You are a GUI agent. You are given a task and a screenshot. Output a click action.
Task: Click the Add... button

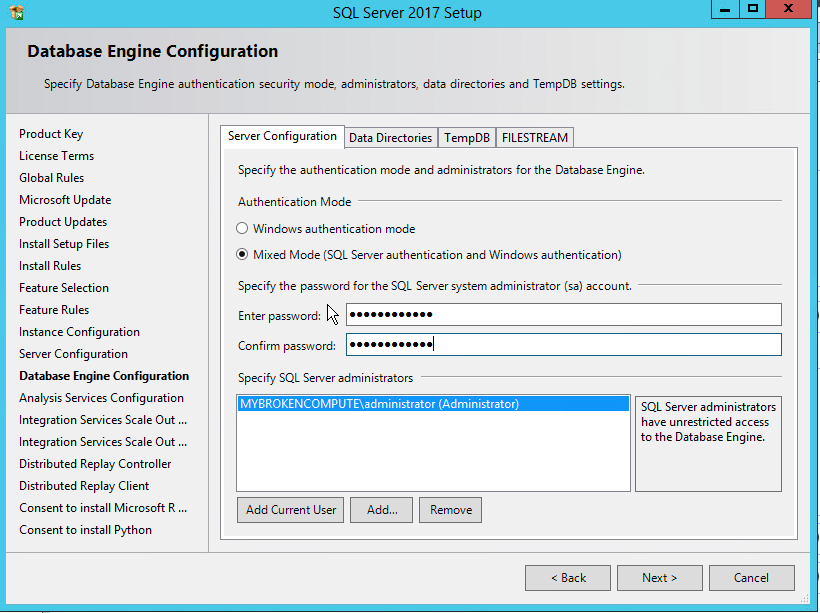click(x=382, y=510)
